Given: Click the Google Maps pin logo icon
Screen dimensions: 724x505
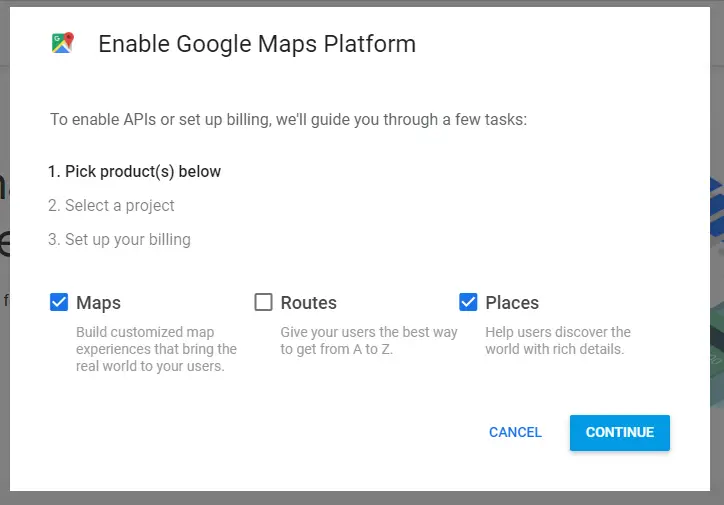Looking at the screenshot, I should (63, 42).
